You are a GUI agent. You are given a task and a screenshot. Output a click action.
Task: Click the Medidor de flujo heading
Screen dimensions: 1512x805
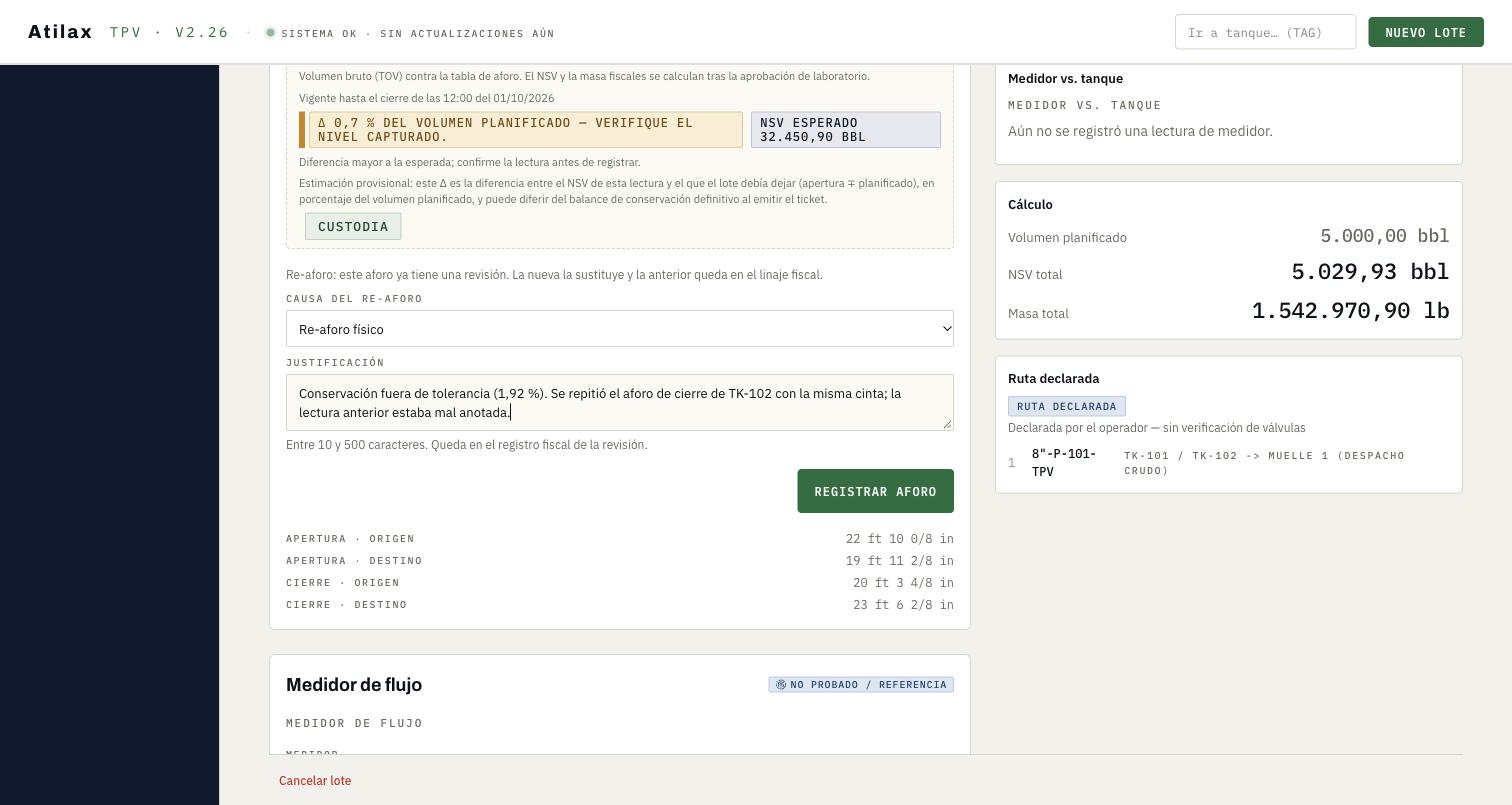coord(354,685)
